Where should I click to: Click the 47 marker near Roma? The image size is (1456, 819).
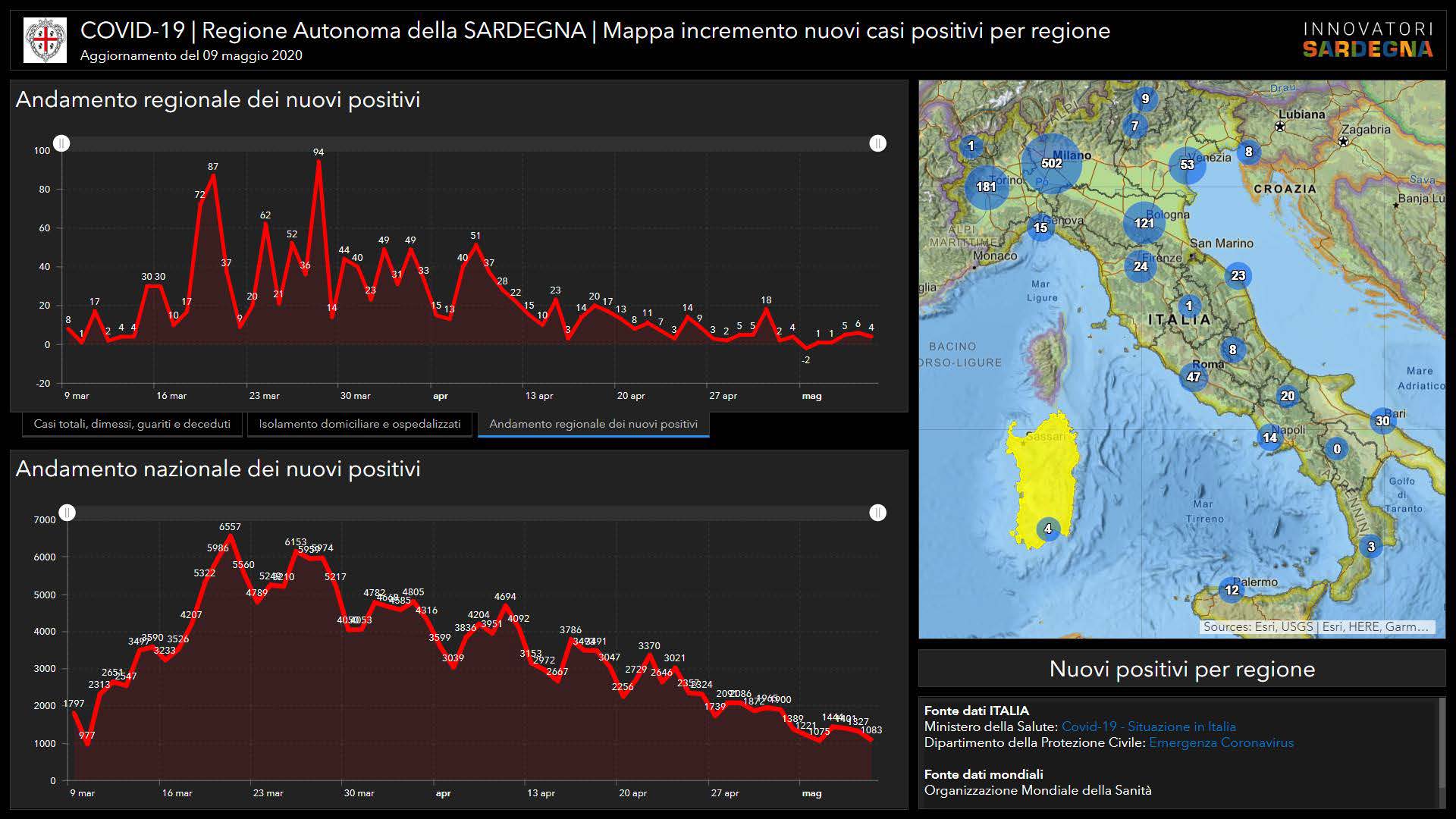(x=1194, y=377)
